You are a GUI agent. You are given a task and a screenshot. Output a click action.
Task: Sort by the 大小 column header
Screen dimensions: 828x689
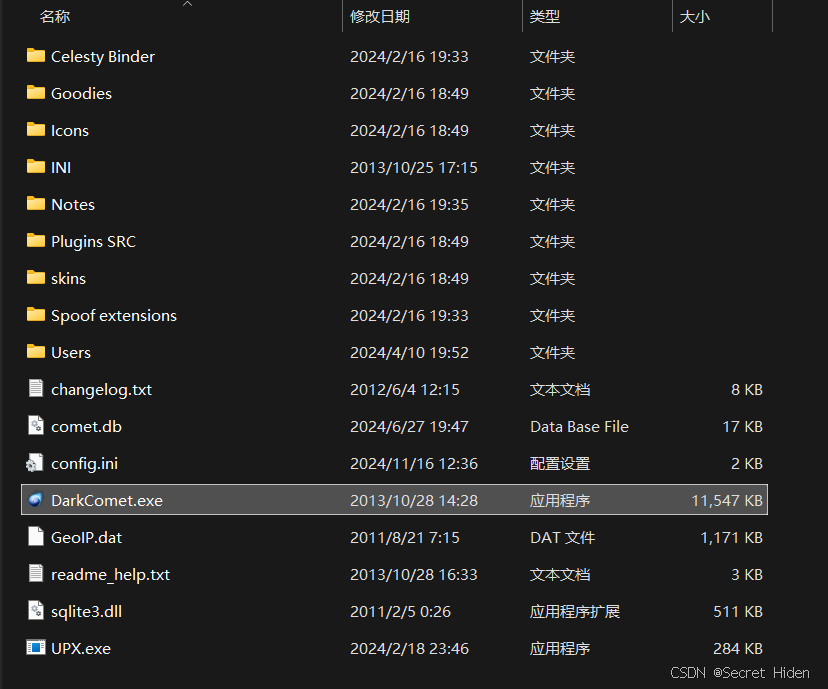(x=694, y=16)
